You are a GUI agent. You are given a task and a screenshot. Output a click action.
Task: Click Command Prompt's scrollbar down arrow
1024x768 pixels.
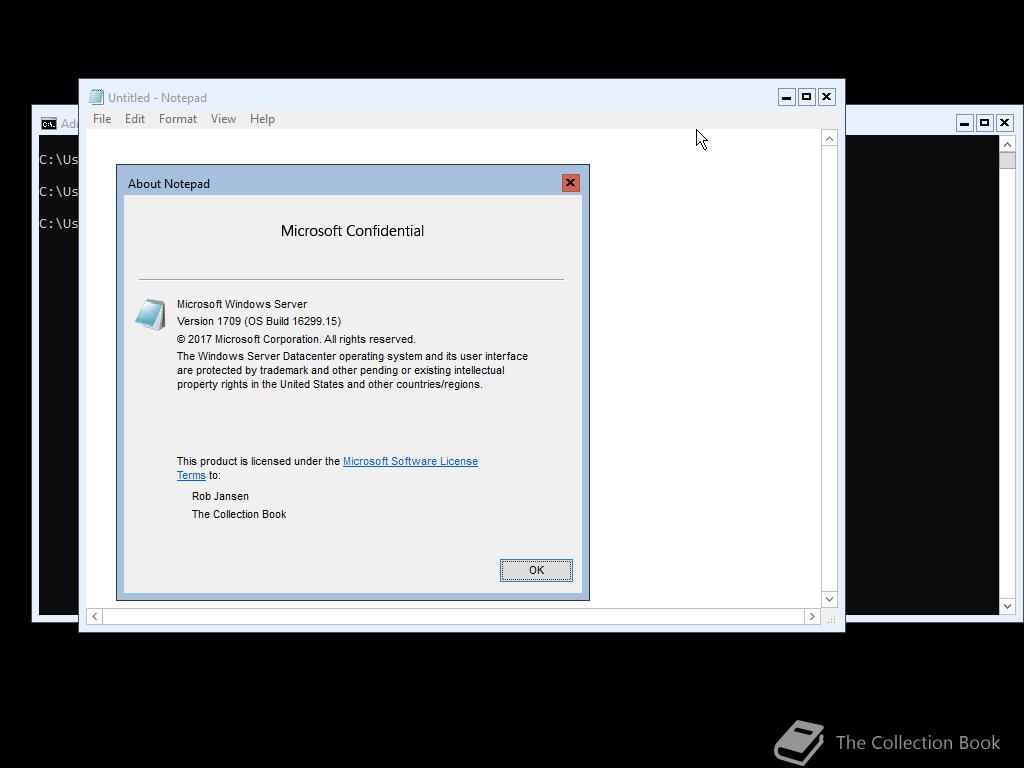tap(1007, 606)
